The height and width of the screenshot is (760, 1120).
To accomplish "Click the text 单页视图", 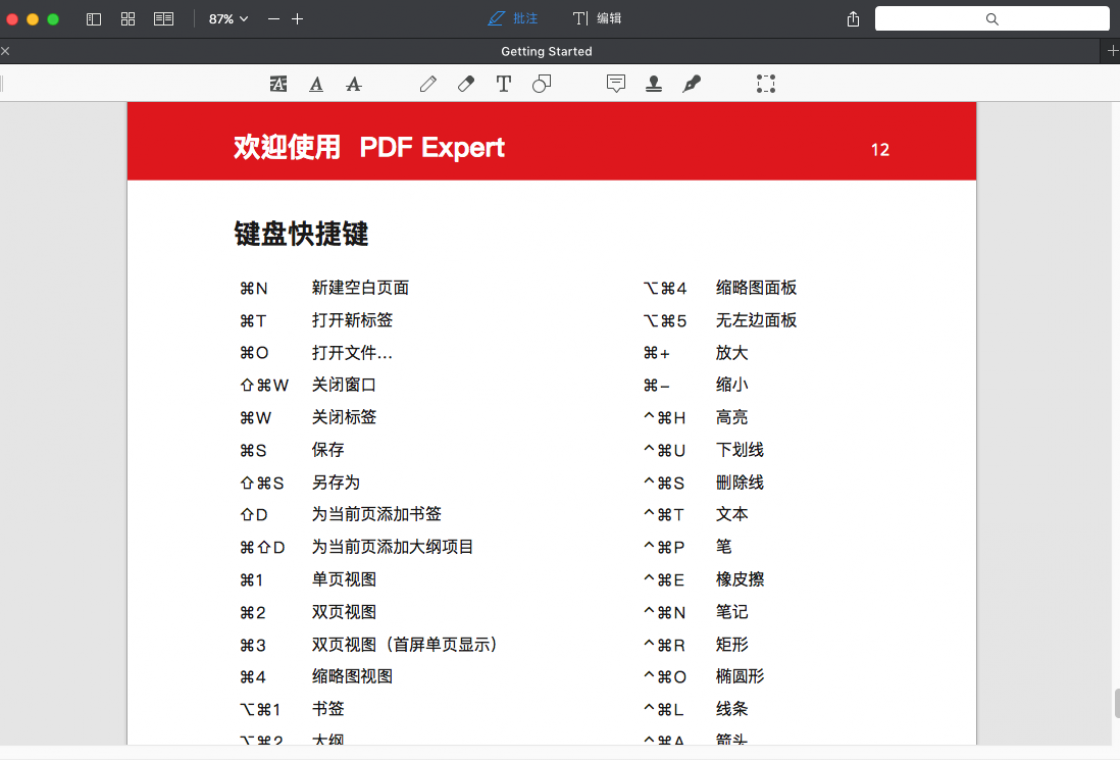I will point(344,579).
